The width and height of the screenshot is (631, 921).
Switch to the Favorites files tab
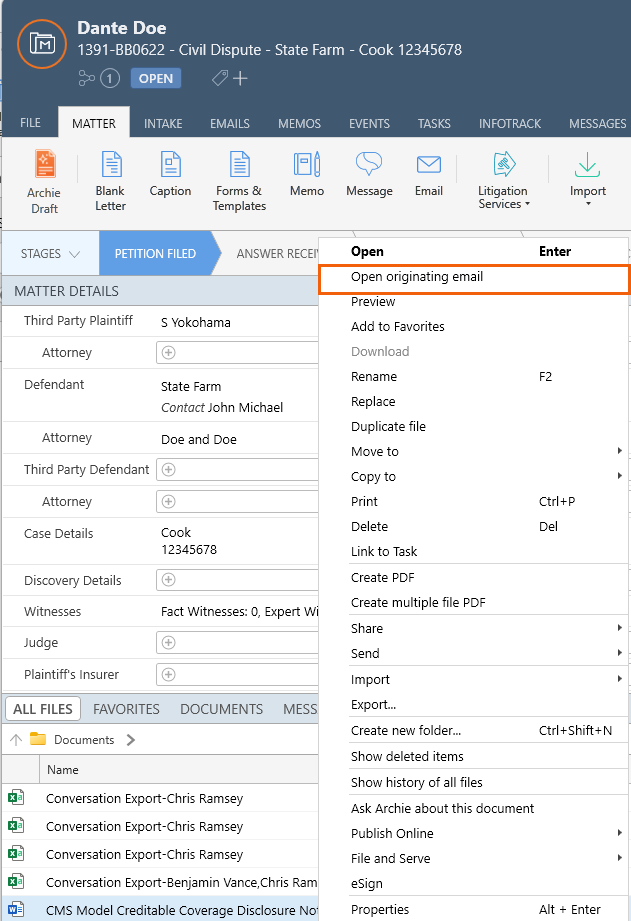pos(126,709)
